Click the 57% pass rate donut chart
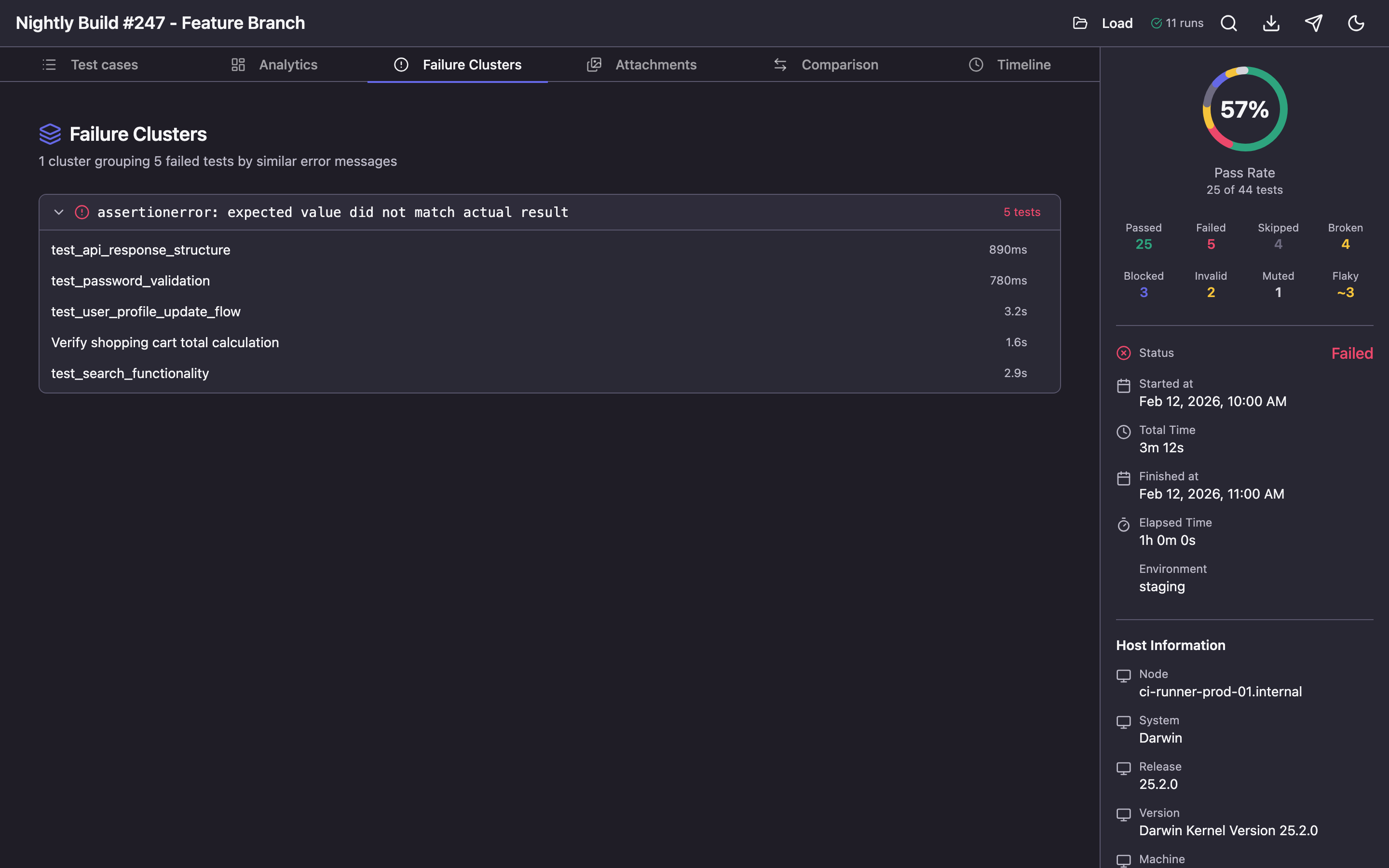This screenshot has width=1389, height=868. pyautogui.click(x=1244, y=109)
